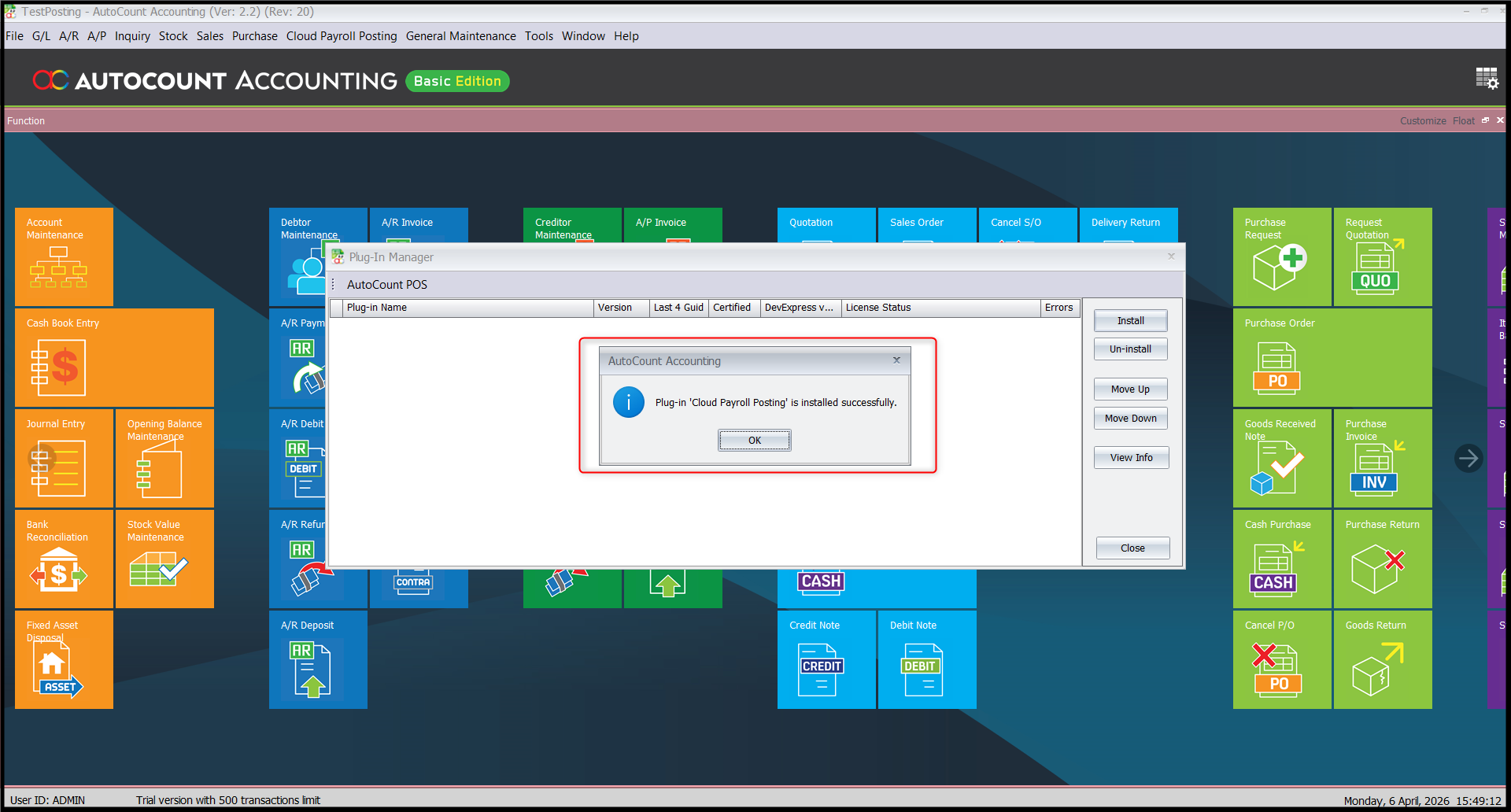Open the Purchase menu
This screenshot has height=812, width=1511.
(254, 36)
